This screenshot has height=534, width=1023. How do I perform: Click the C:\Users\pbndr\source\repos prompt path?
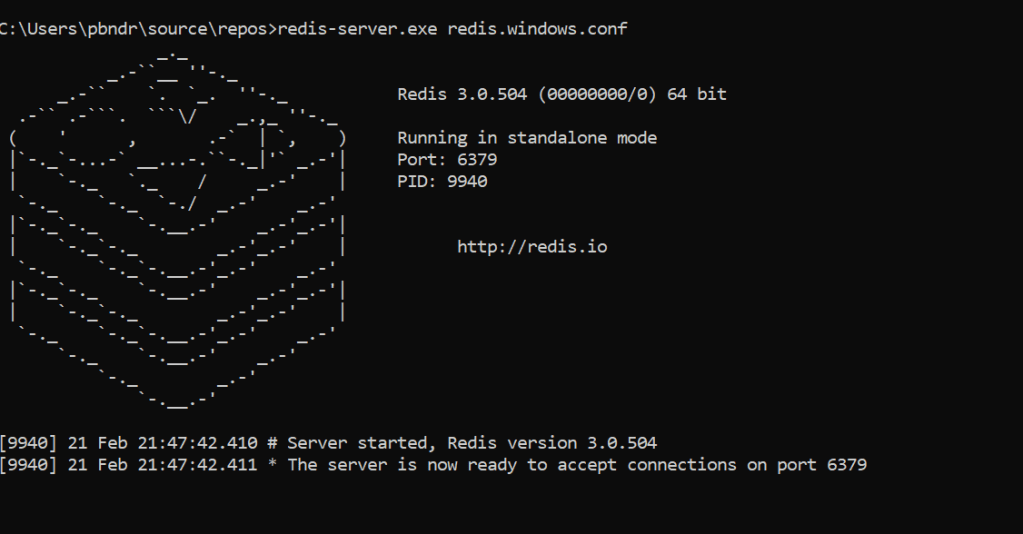pyautogui.click(x=135, y=28)
